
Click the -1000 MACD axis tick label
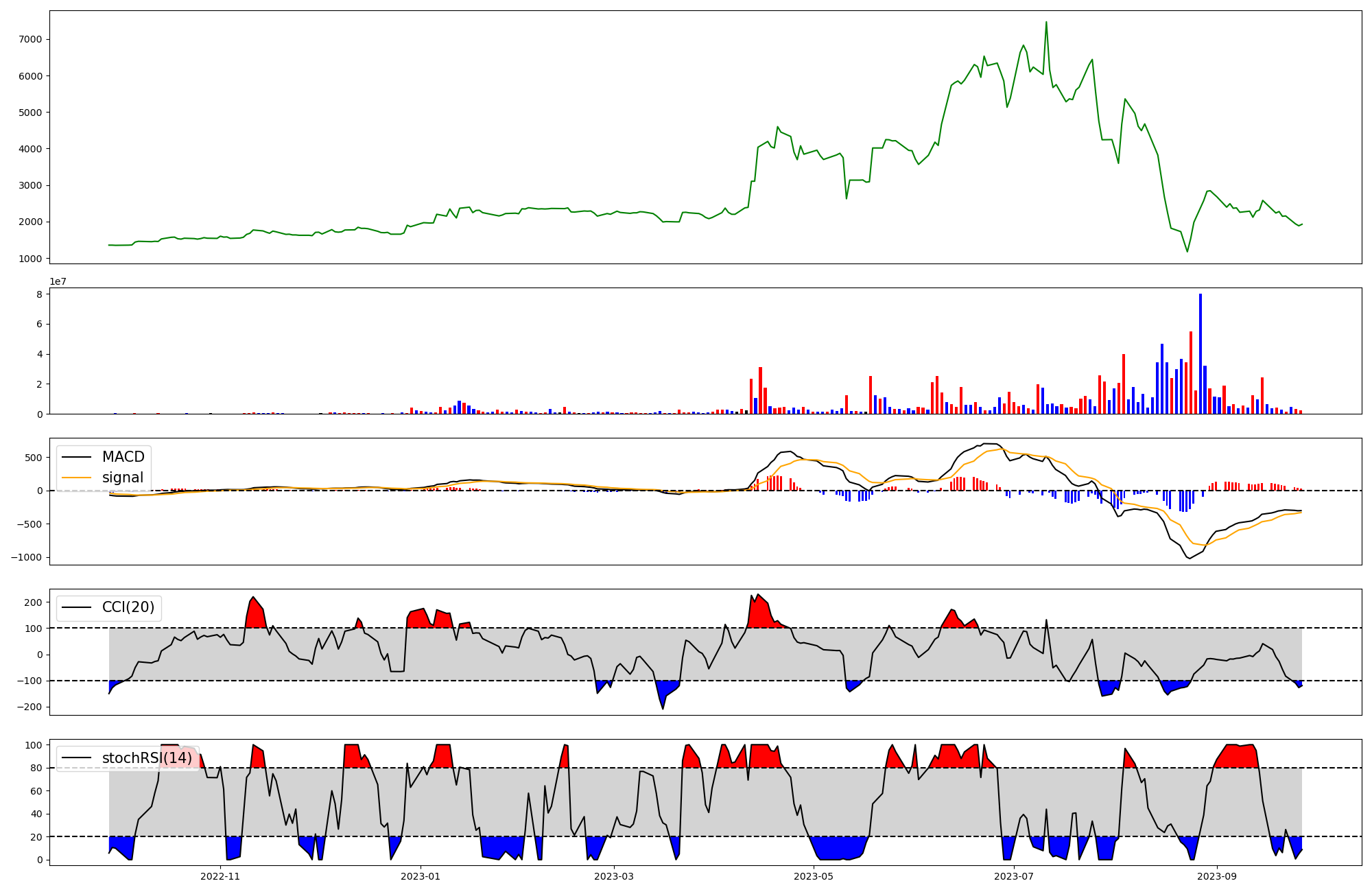click(x=26, y=557)
